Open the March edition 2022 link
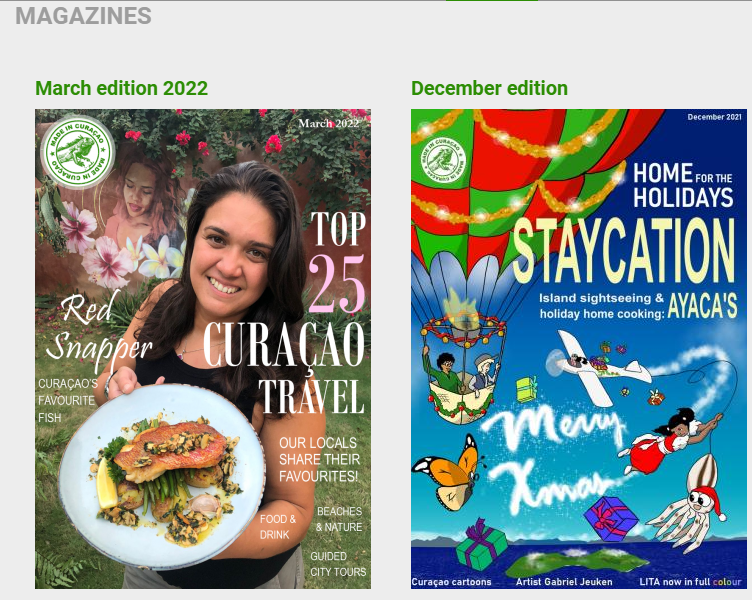Image resolution: width=752 pixels, height=600 pixels. click(121, 88)
